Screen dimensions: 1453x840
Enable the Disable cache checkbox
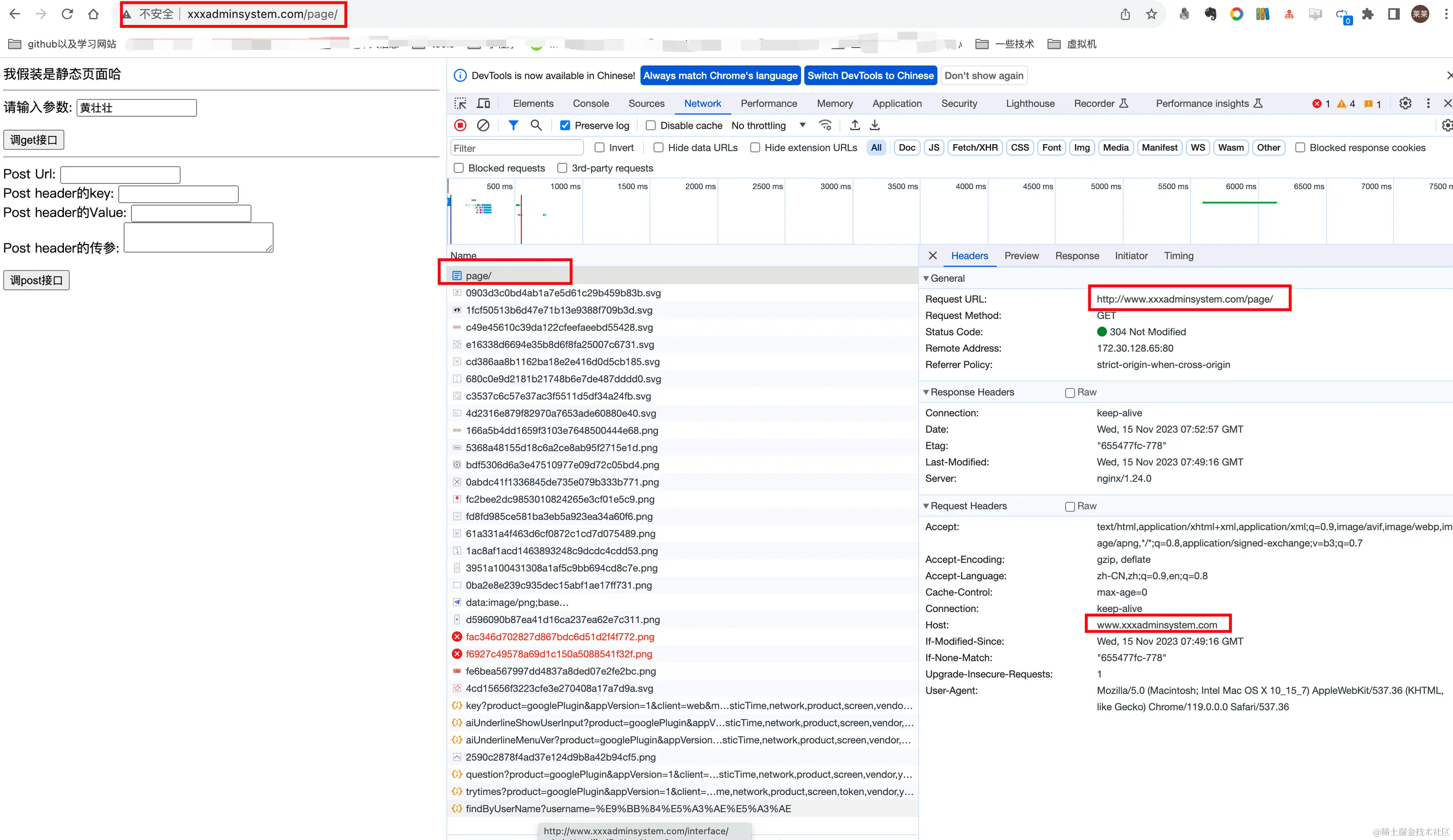(x=651, y=126)
